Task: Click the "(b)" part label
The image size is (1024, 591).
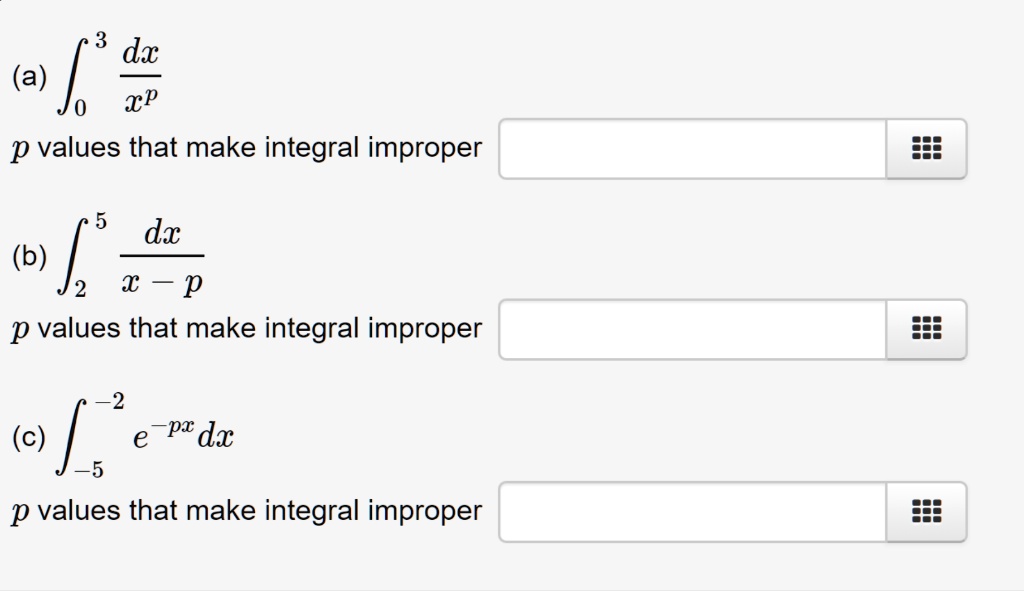Action: [x=29, y=258]
